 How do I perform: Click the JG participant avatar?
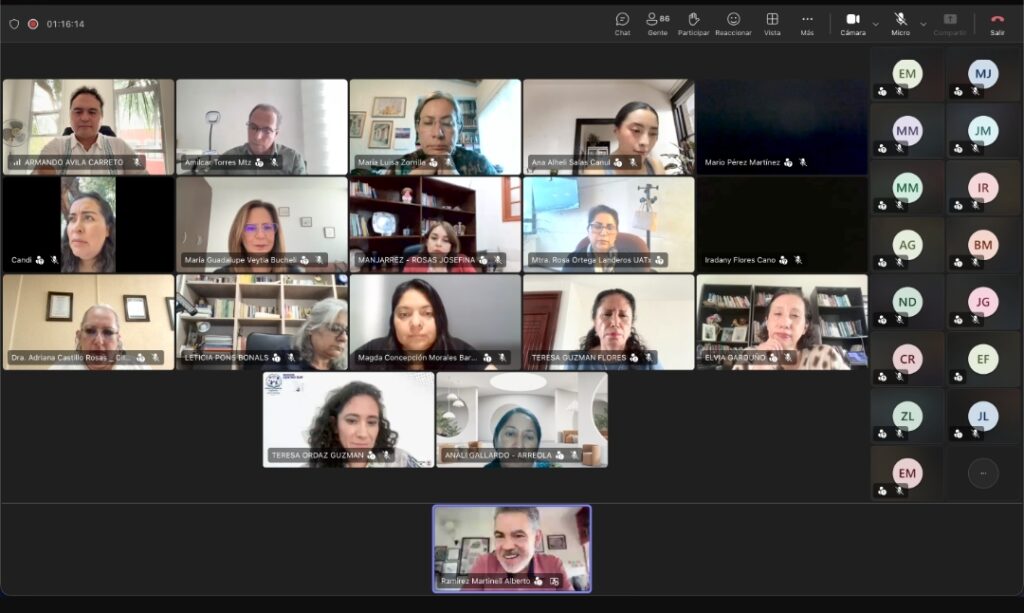[x=983, y=302]
